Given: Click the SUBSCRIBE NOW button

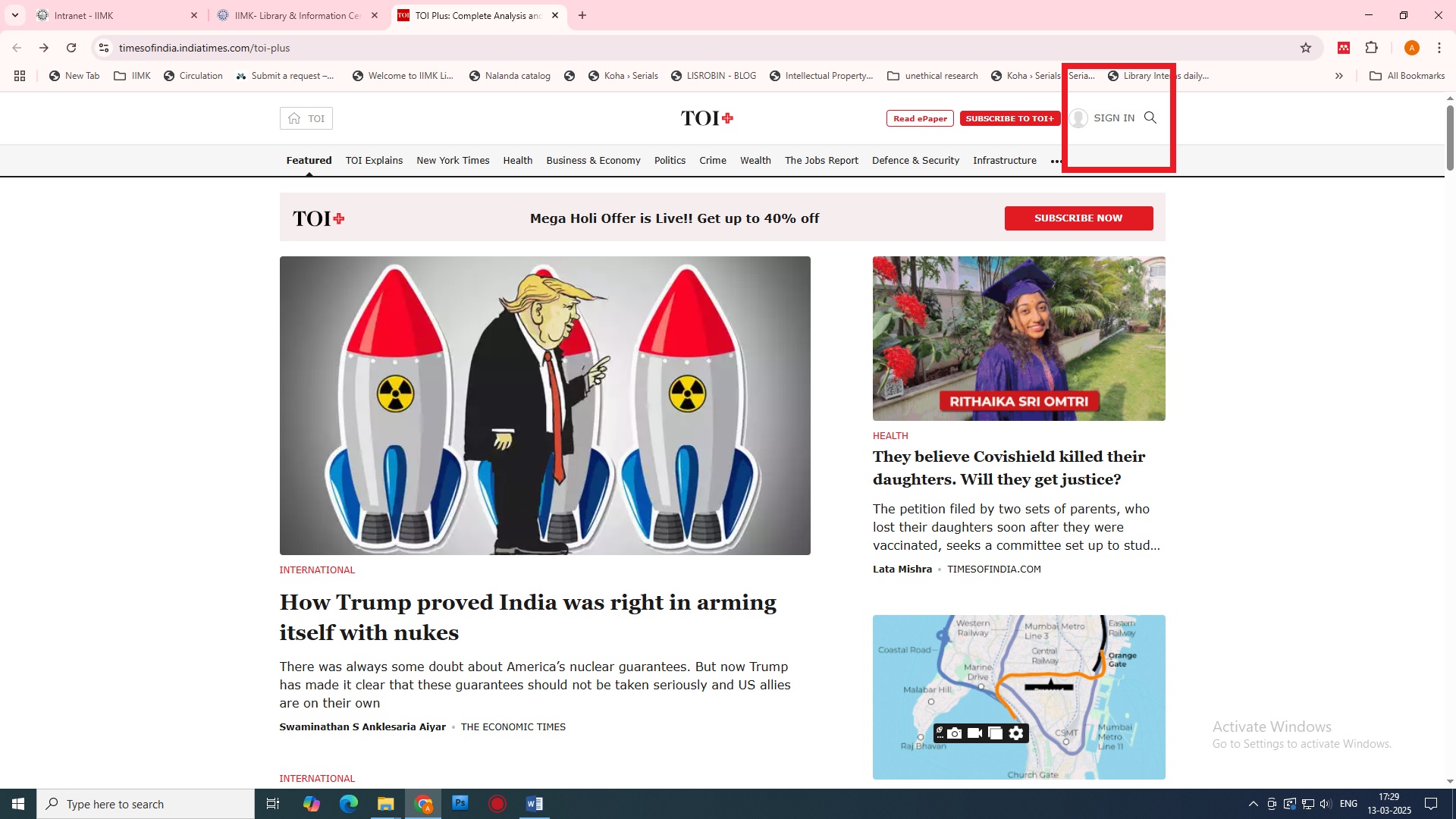Looking at the screenshot, I should pyautogui.click(x=1078, y=218).
